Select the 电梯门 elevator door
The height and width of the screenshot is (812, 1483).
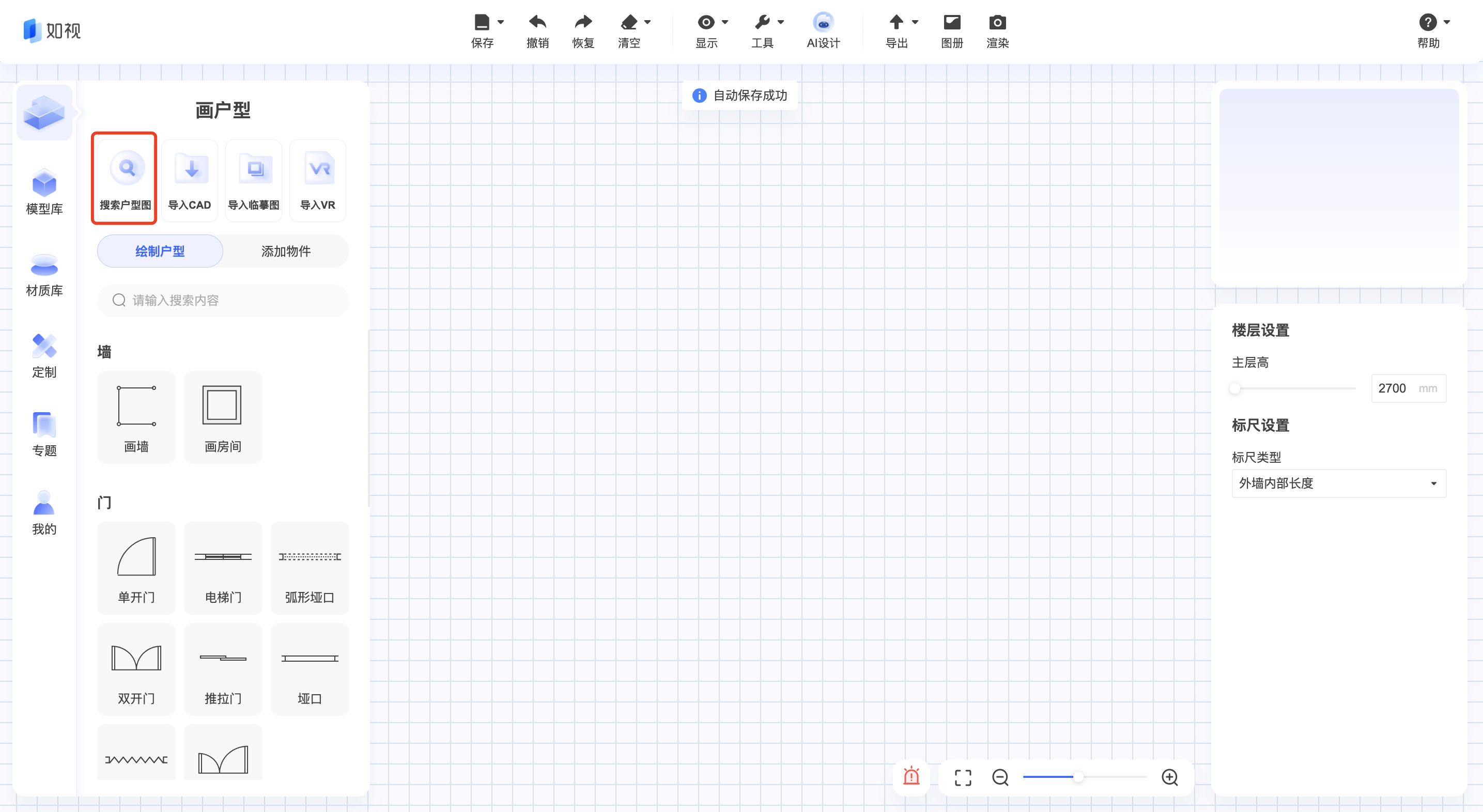pos(223,568)
